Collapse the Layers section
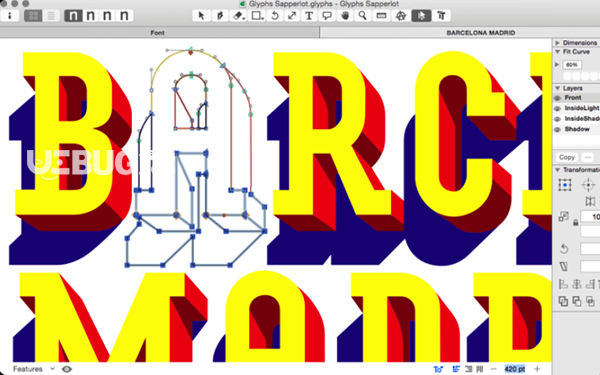The width and height of the screenshot is (600, 375). 558,88
